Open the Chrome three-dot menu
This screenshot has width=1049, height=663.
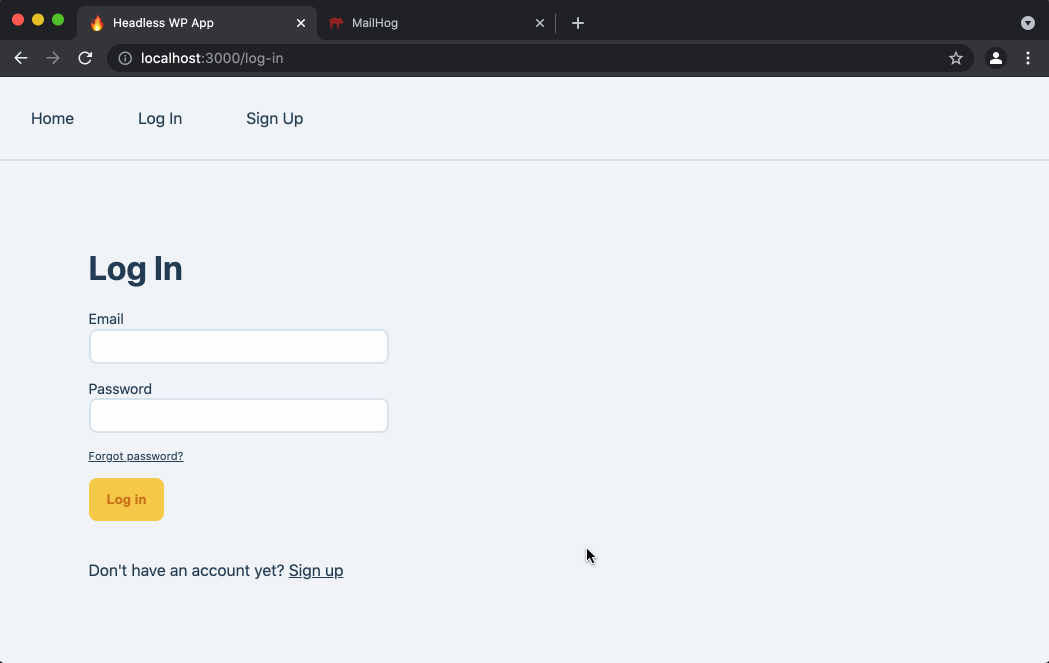(1028, 58)
